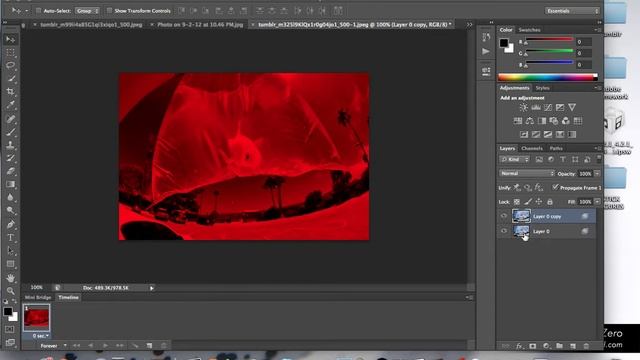Open the Actions play panel icon
Screen dimensions: 640x360
pos(486,51)
